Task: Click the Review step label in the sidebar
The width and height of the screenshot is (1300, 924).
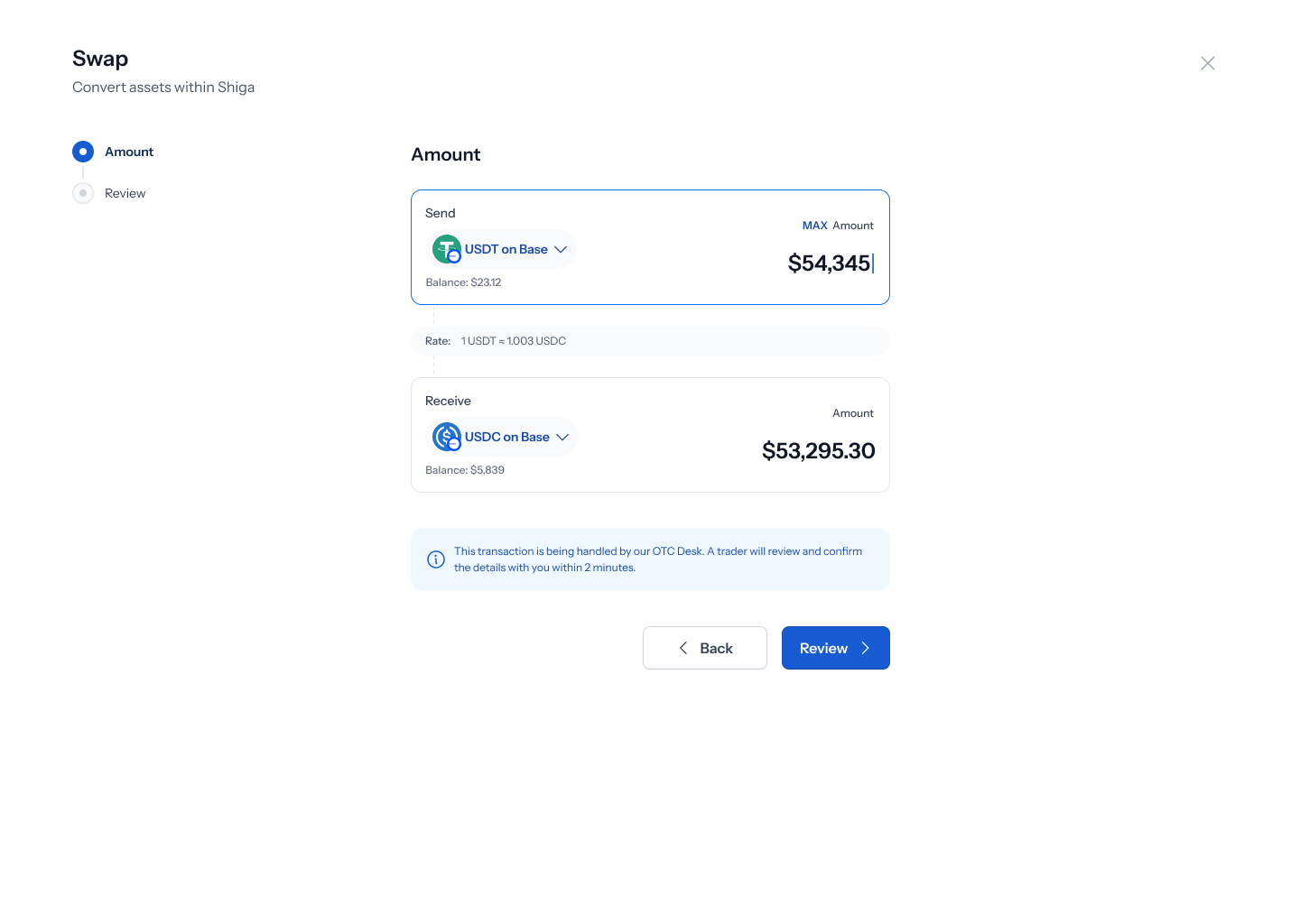Action: [125, 193]
